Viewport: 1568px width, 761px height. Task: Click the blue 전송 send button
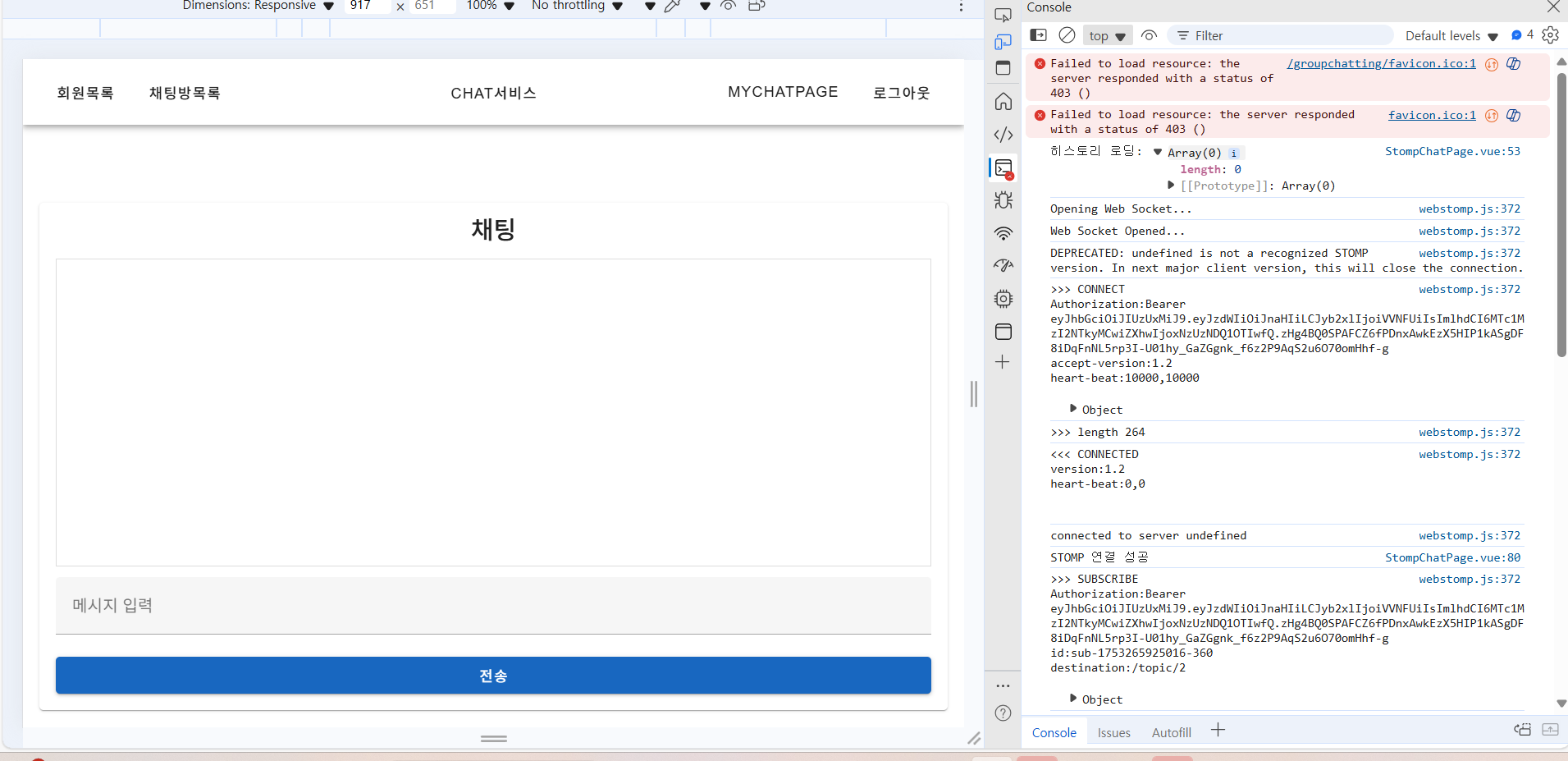[x=493, y=675]
